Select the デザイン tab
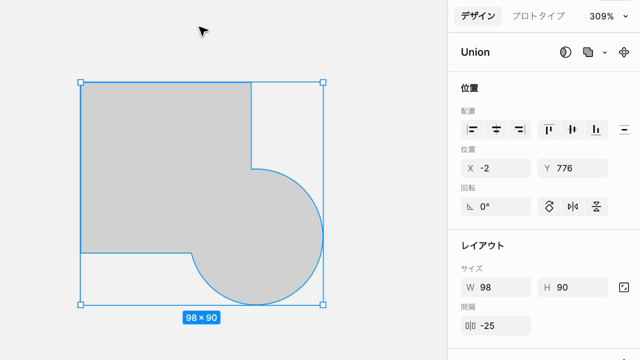640x360 pixels. tap(478, 16)
